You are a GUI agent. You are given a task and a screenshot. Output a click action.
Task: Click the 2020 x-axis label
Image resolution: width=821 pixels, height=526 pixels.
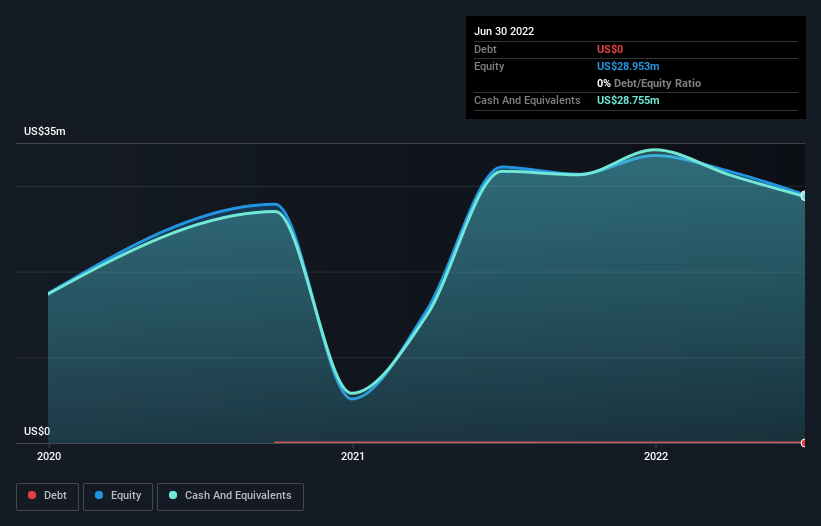point(49,456)
